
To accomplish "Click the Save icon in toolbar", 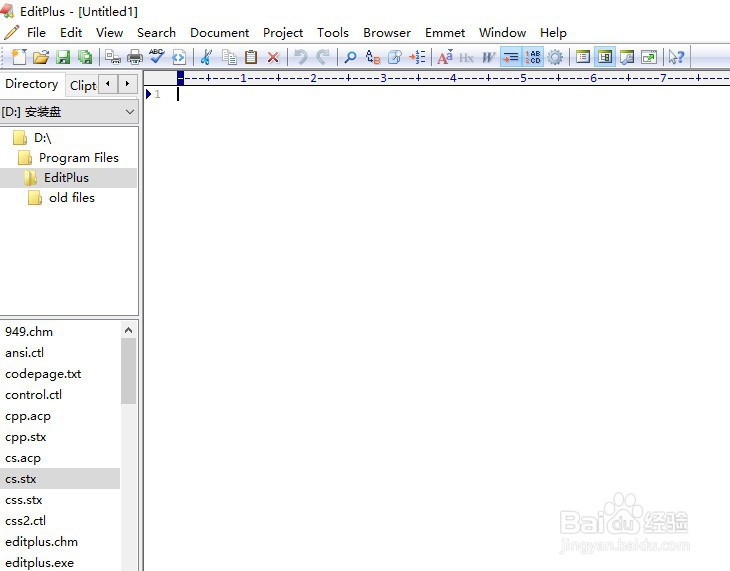I will [63, 57].
